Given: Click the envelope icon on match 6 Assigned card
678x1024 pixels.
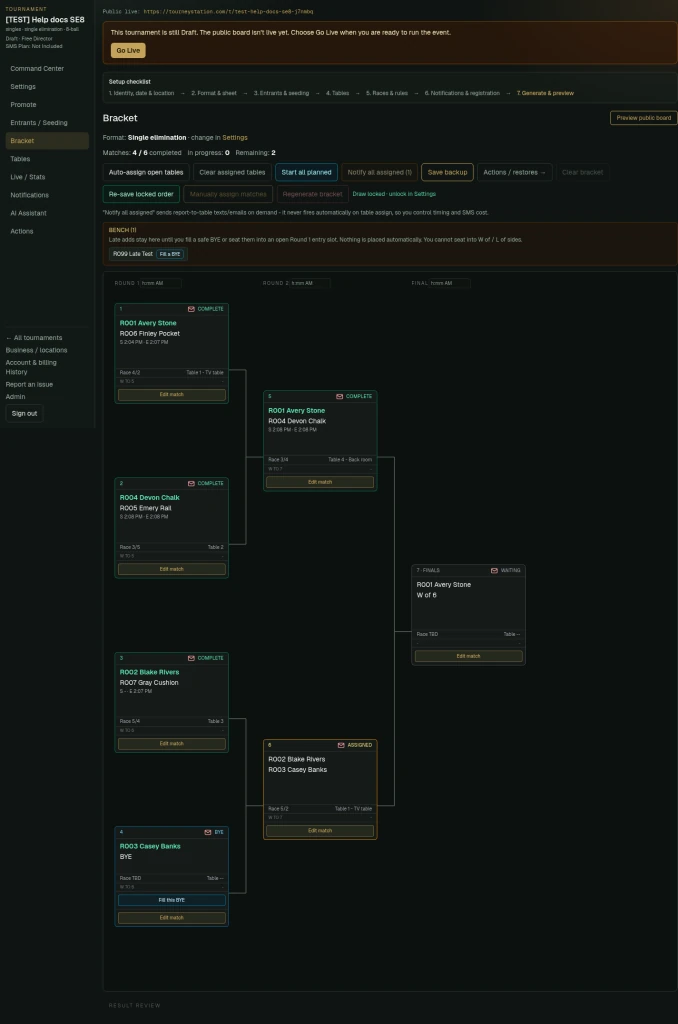Looking at the screenshot, I should pos(341,745).
